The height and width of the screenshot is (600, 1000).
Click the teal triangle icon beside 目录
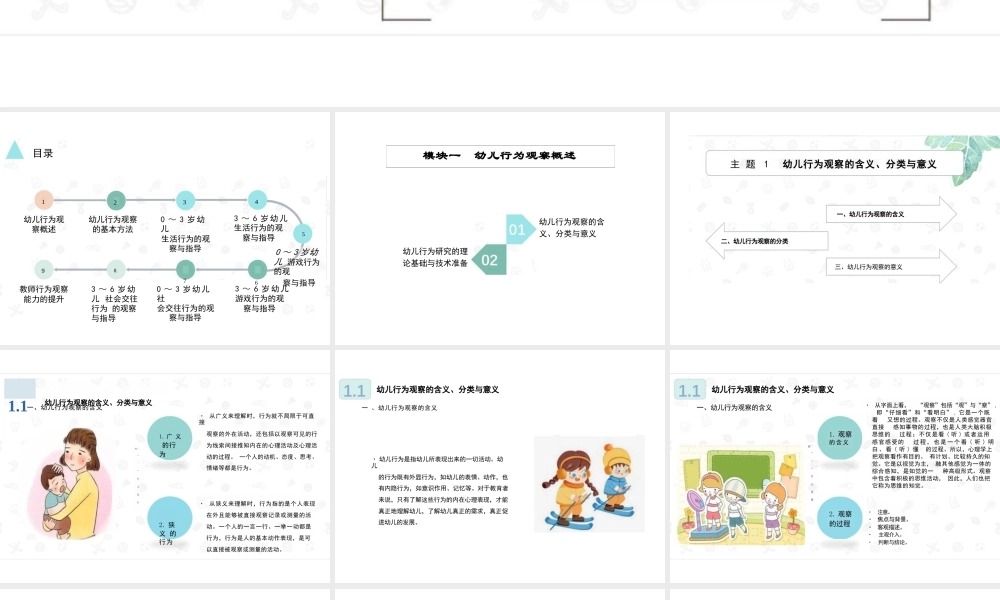(x=15, y=150)
